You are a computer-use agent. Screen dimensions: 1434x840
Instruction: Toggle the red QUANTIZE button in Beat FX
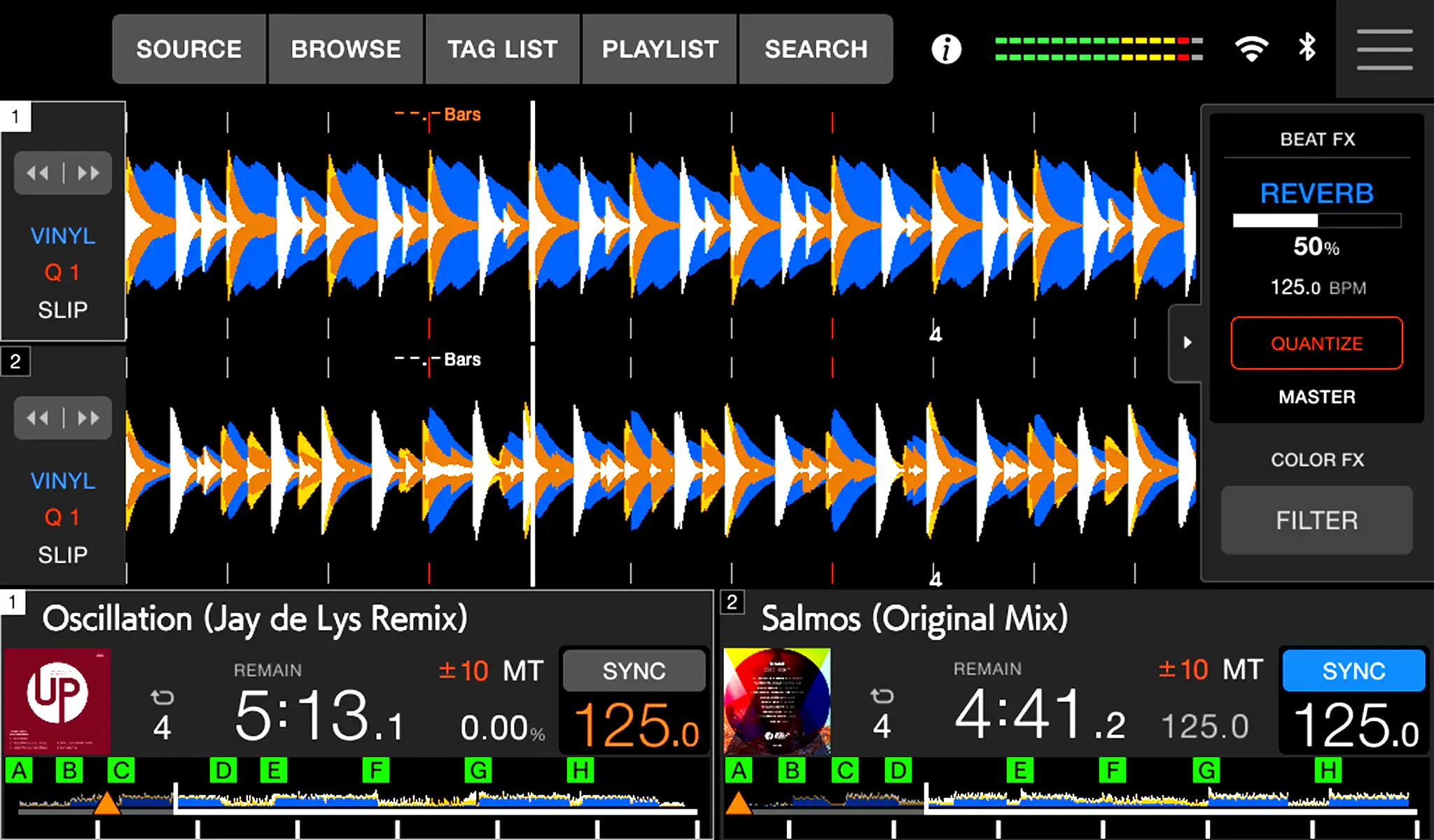[1316, 343]
